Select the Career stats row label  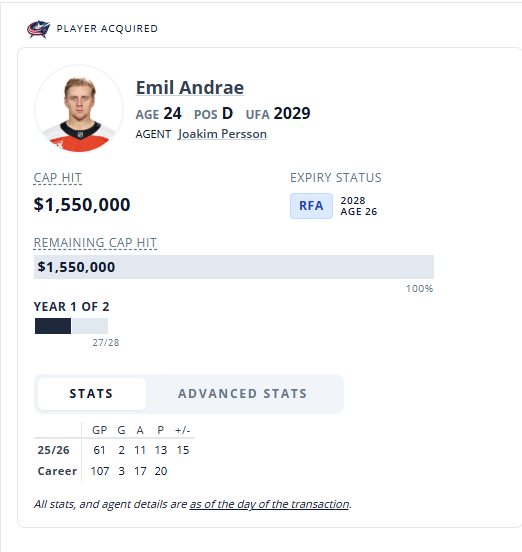[x=57, y=471]
